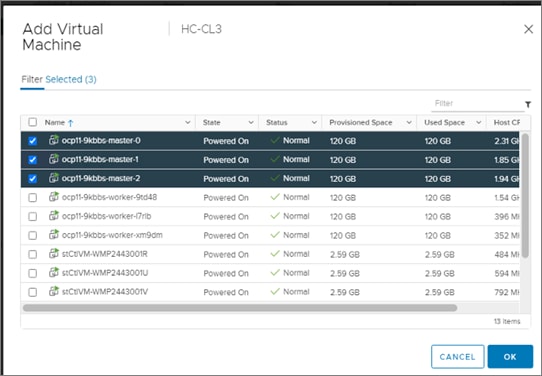Screen dimensions: 542x376
Task: Click Normal check mark for worker-9td48 row
Action: pos(275,197)
